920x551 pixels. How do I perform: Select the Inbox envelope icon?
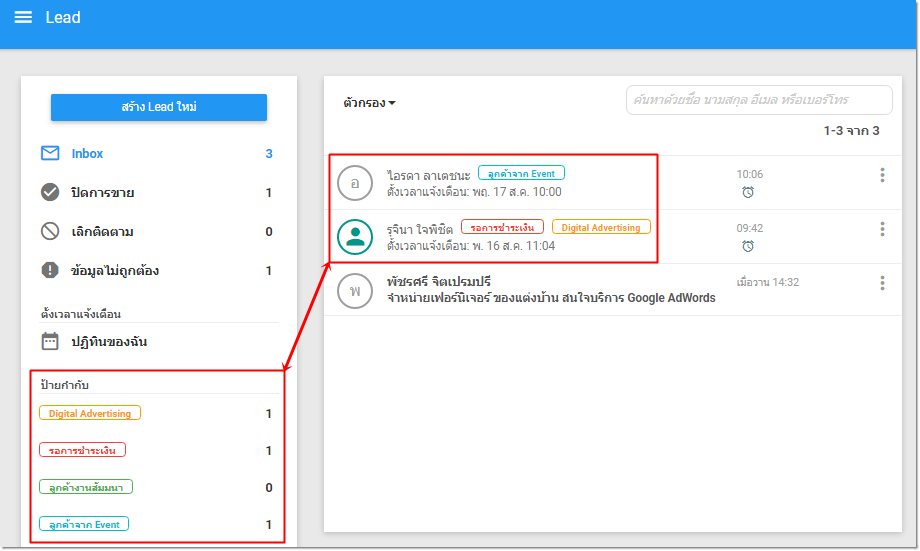coord(50,153)
